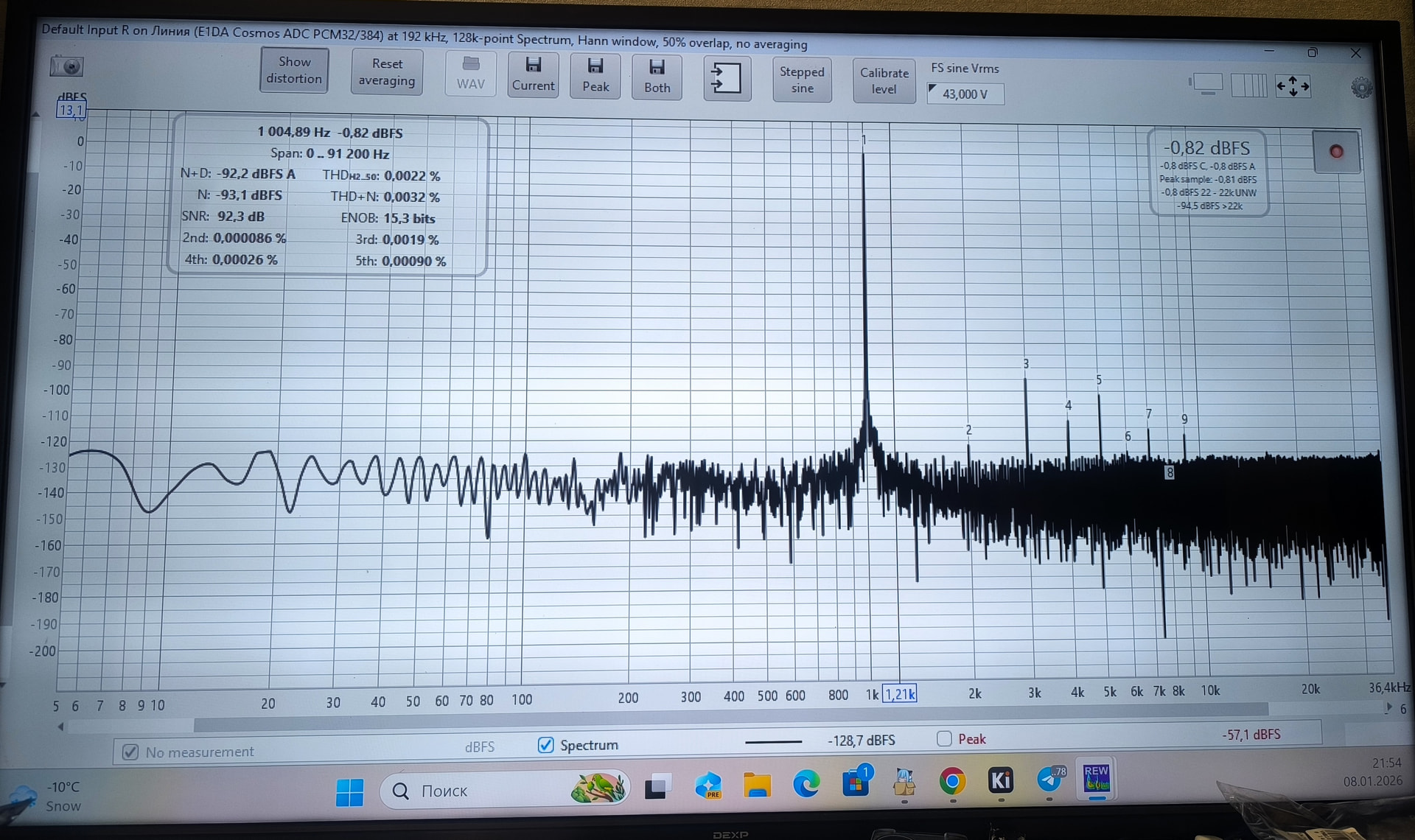
Task: Toggle the Spectrum trace checkbox
Action: click(x=546, y=745)
